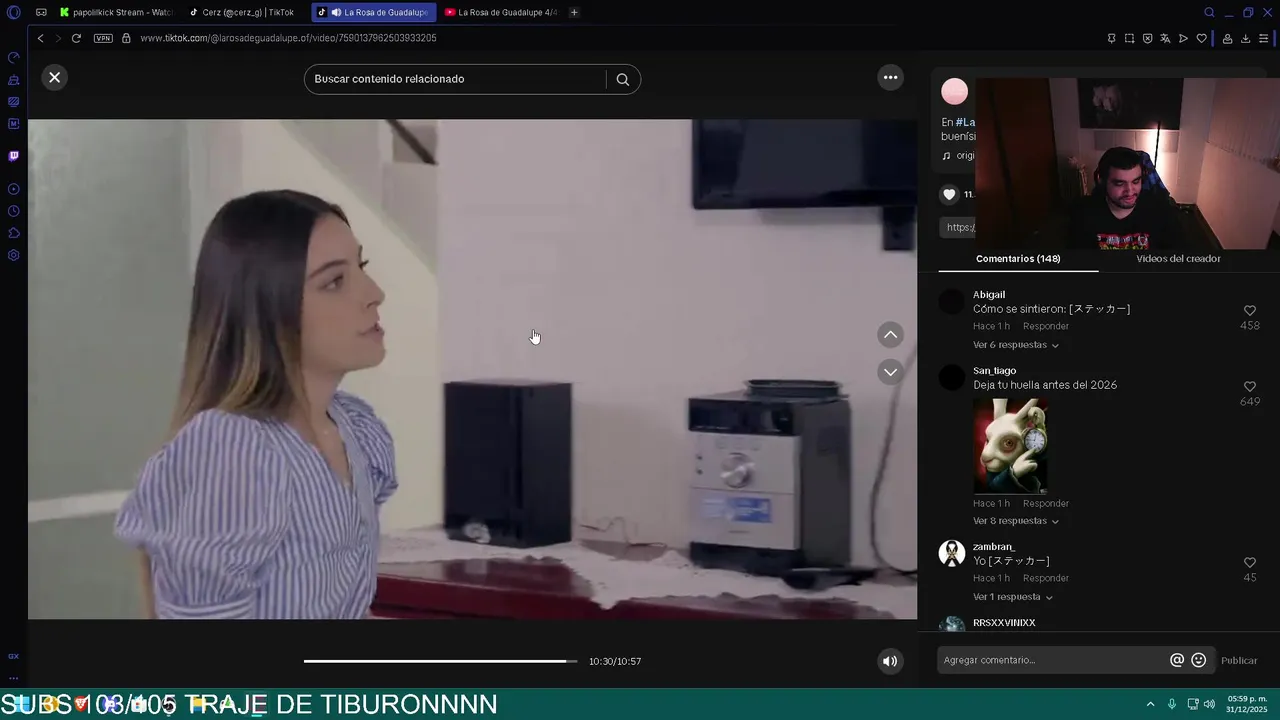Open the three-dots more options menu
This screenshot has width=1280, height=720.
[x=890, y=77]
